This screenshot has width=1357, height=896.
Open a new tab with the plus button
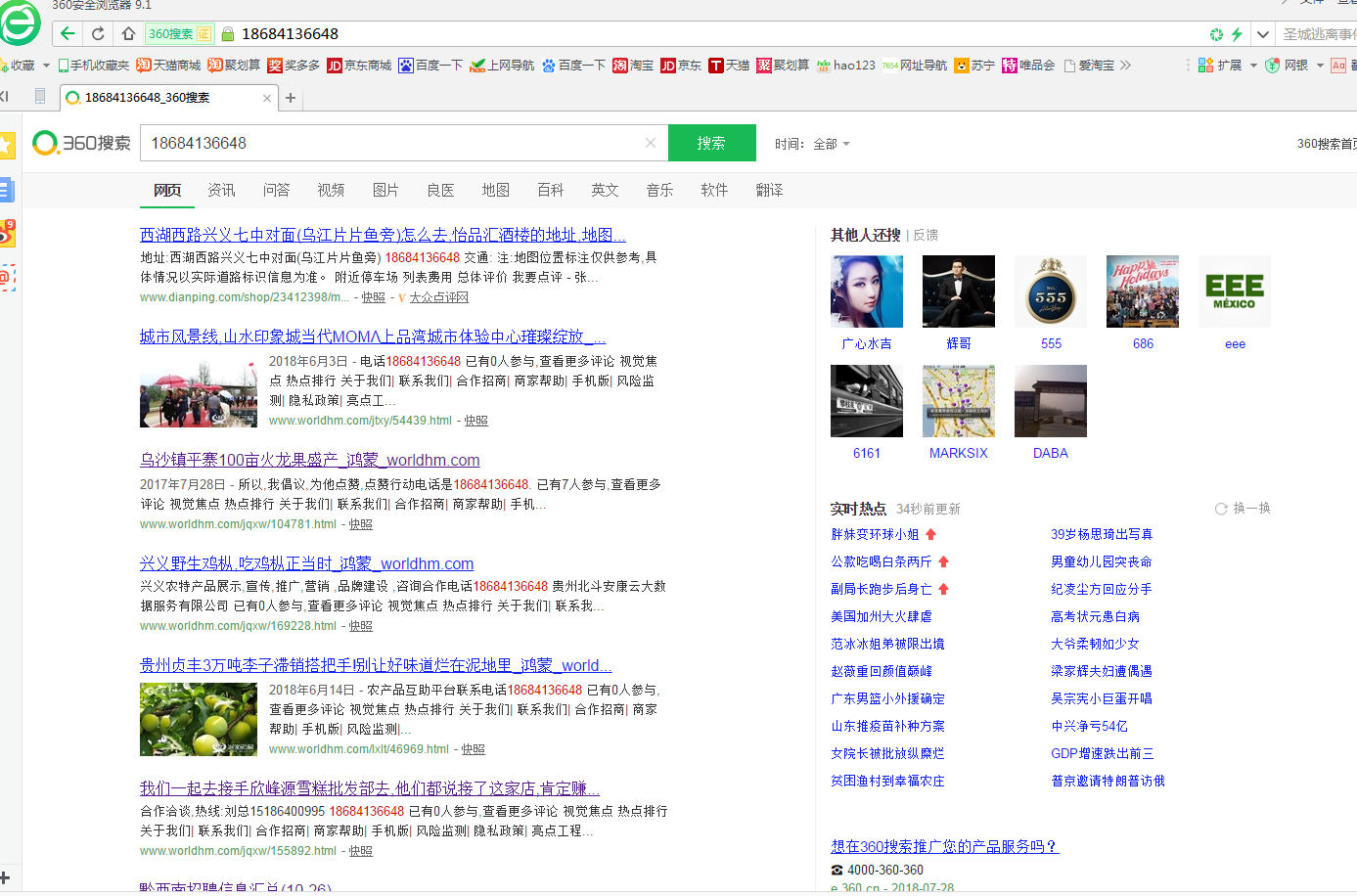(x=291, y=98)
